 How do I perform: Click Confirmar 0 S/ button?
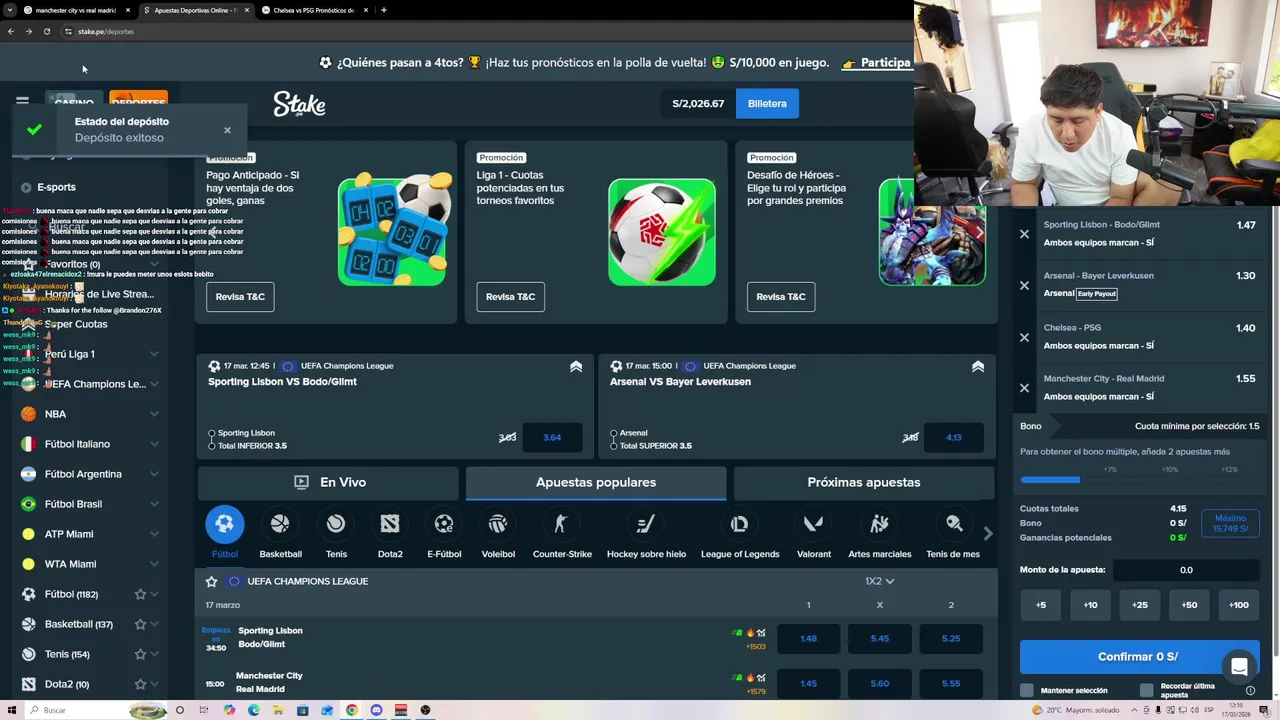click(x=1138, y=657)
